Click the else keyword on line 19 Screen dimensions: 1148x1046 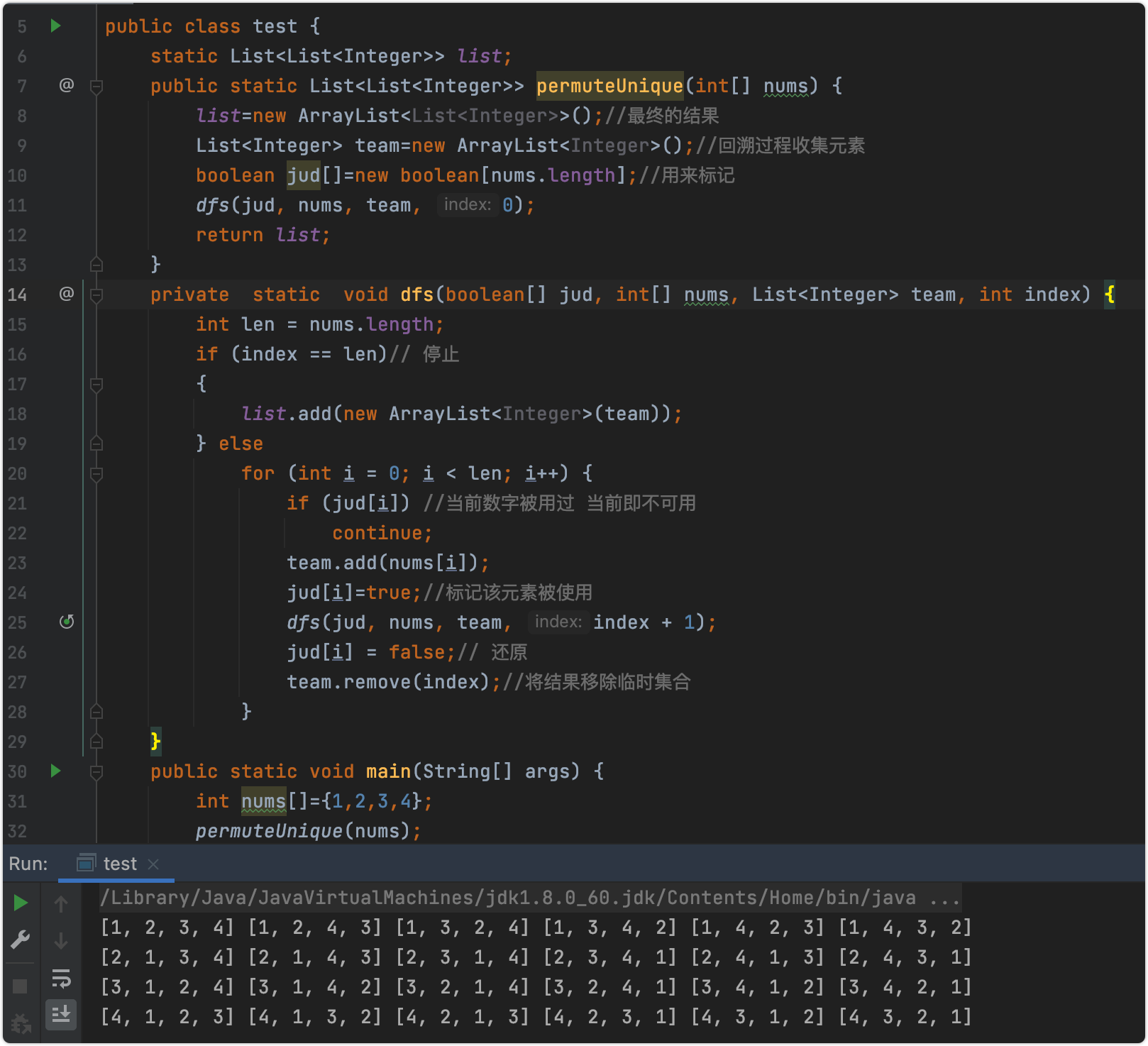pyautogui.click(x=241, y=444)
